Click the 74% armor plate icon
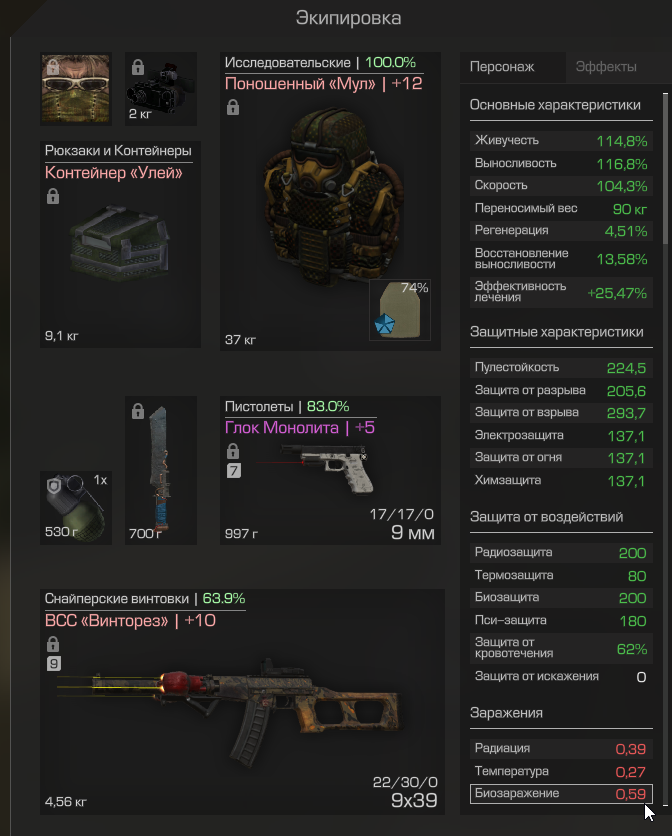Viewport: 672px width, 836px height. pyautogui.click(x=399, y=310)
